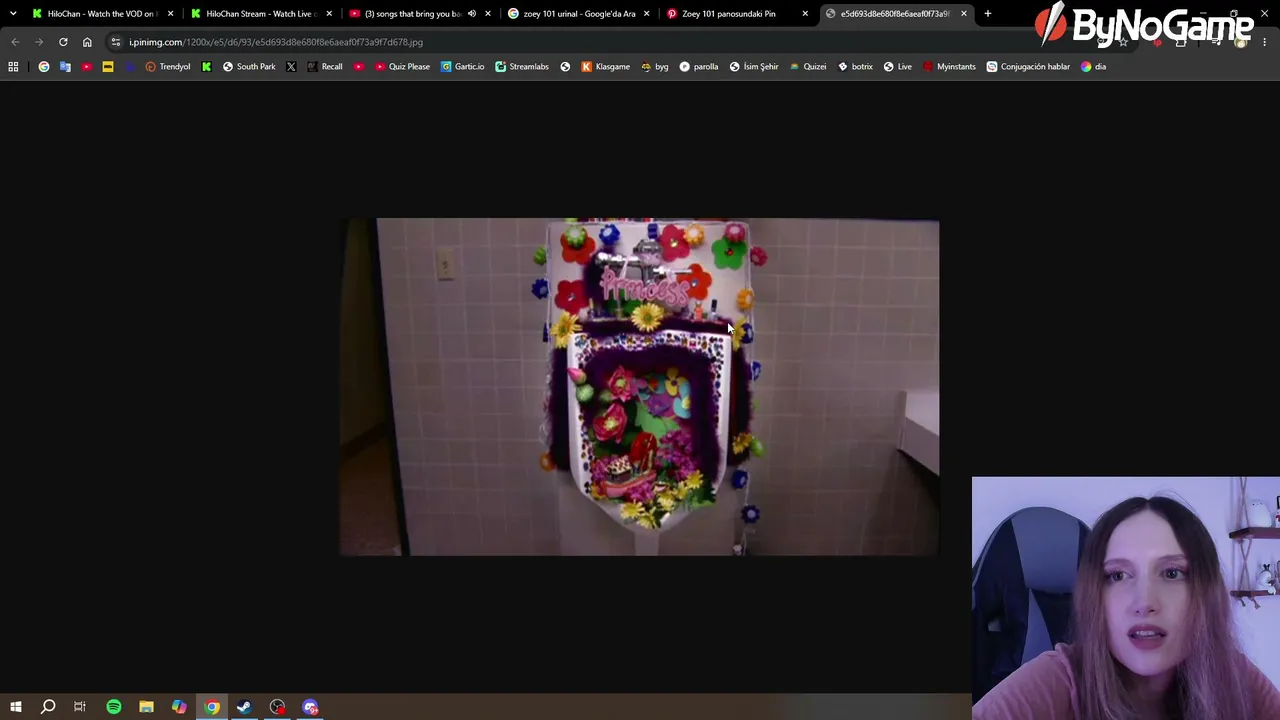The width and height of the screenshot is (1280, 720).
Task: Open the South Park bookmark
Action: [249, 67]
